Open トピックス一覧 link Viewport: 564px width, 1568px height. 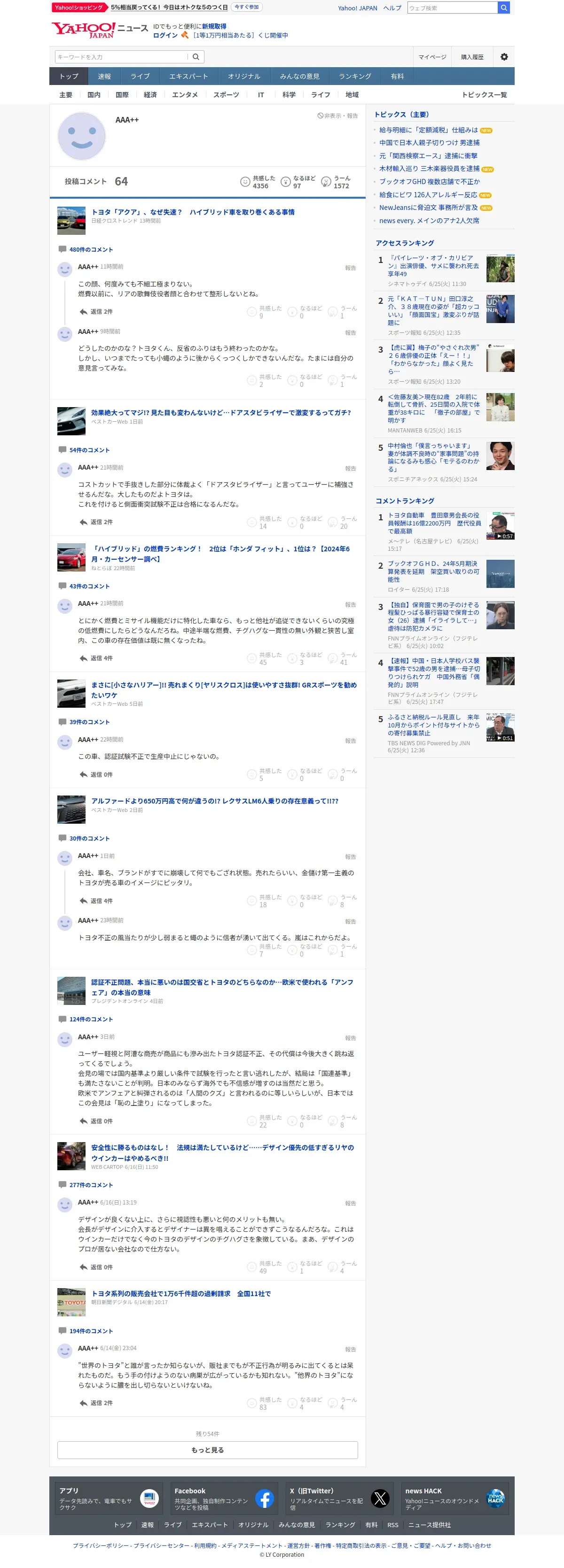tap(484, 95)
